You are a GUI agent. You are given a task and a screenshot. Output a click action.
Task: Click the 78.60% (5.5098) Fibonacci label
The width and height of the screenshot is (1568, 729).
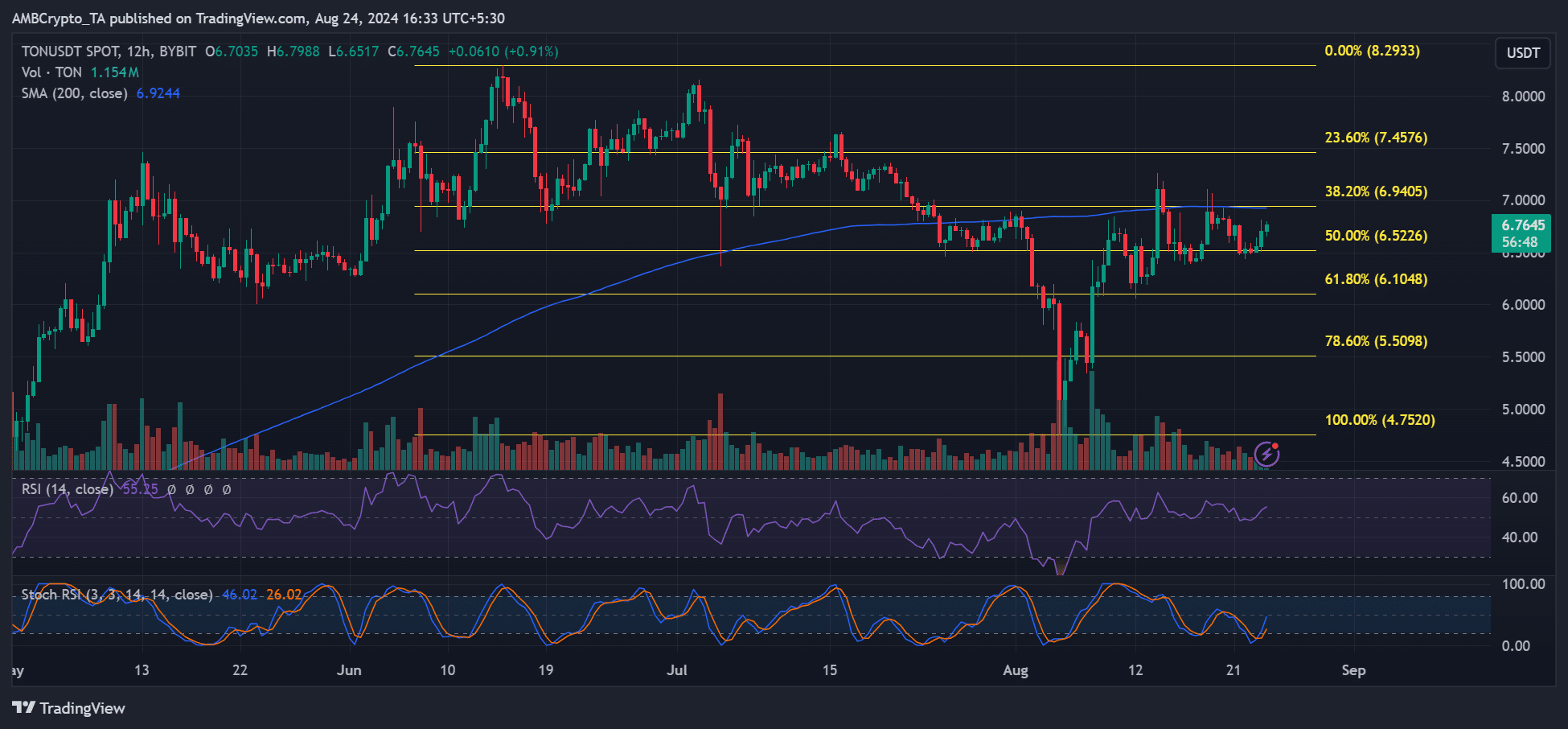point(1377,341)
